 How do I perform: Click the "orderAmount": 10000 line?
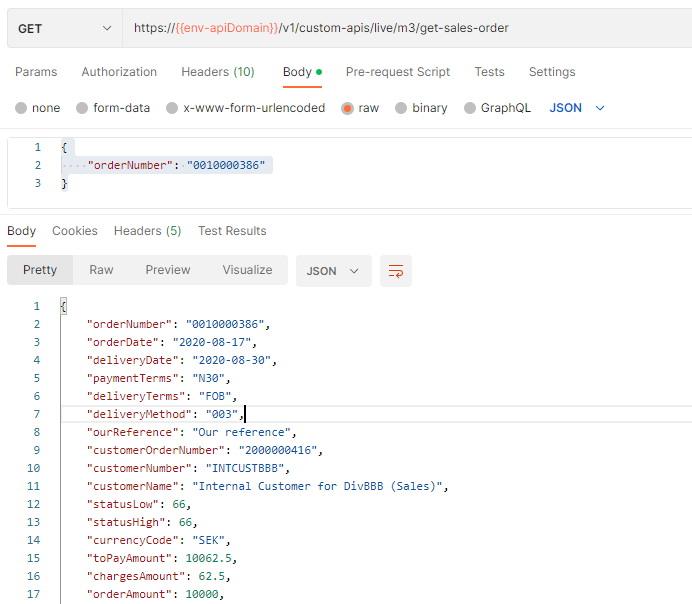click(x=155, y=594)
